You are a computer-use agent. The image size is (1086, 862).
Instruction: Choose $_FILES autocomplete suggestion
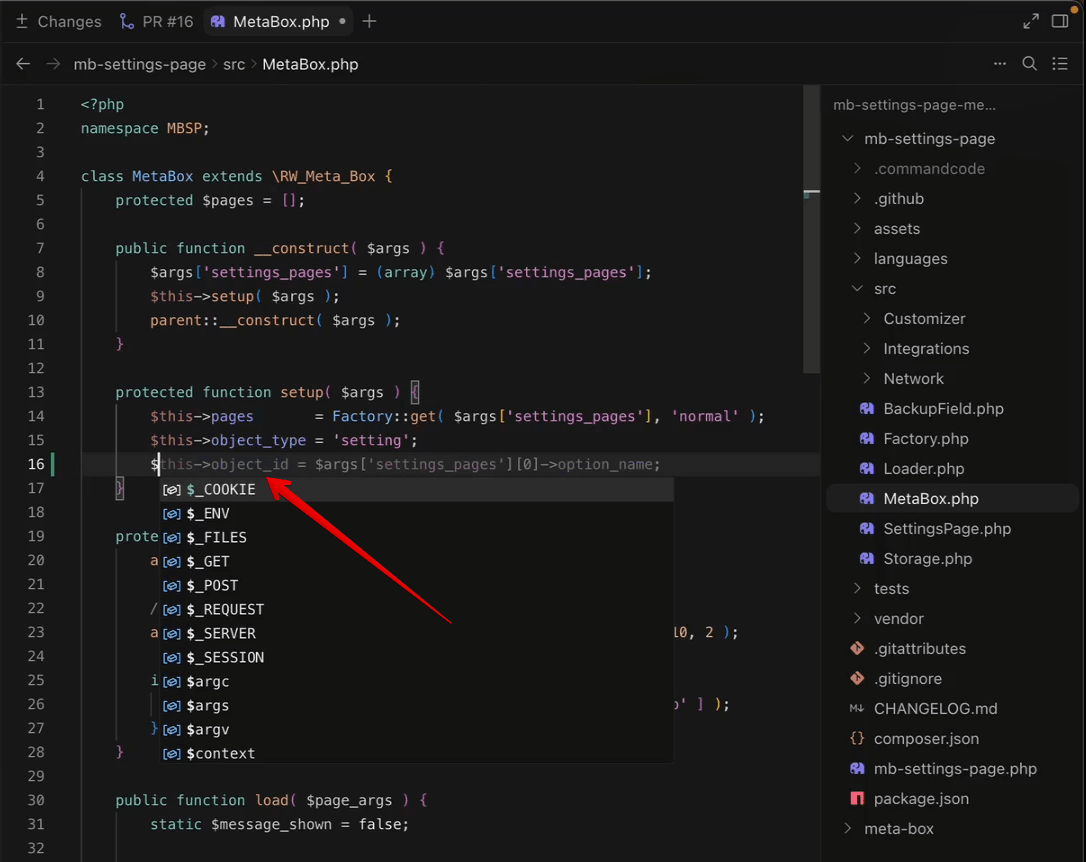[416, 537]
